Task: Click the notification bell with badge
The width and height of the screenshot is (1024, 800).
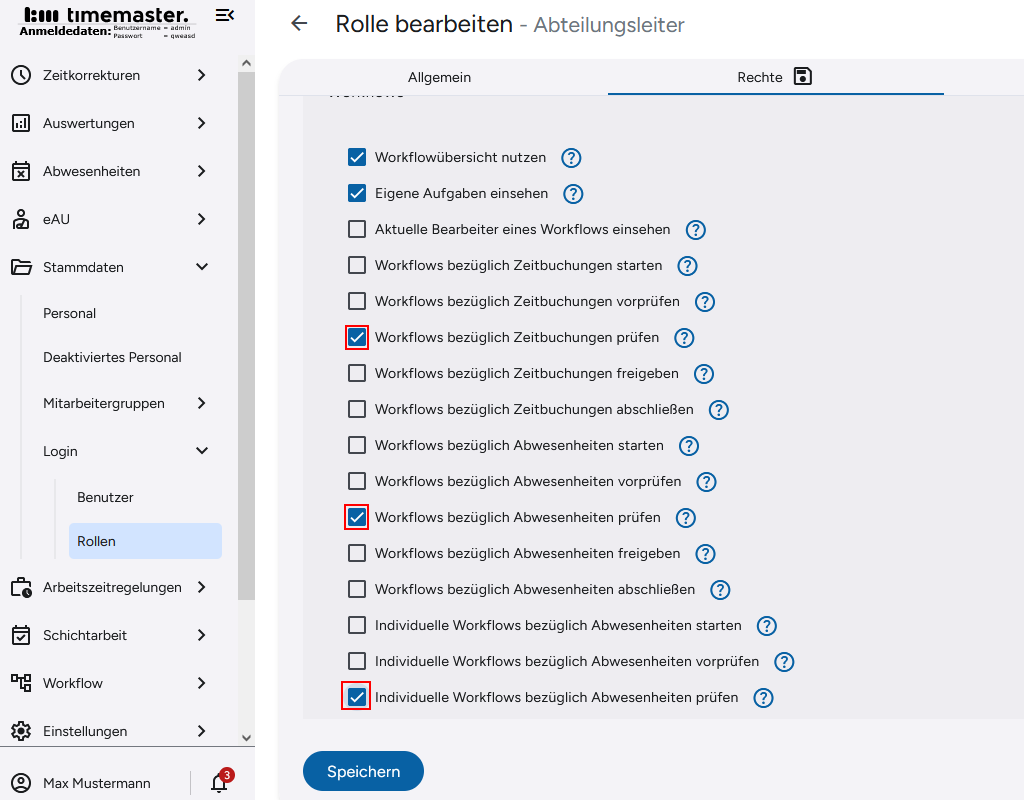Action: pyautogui.click(x=218, y=783)
